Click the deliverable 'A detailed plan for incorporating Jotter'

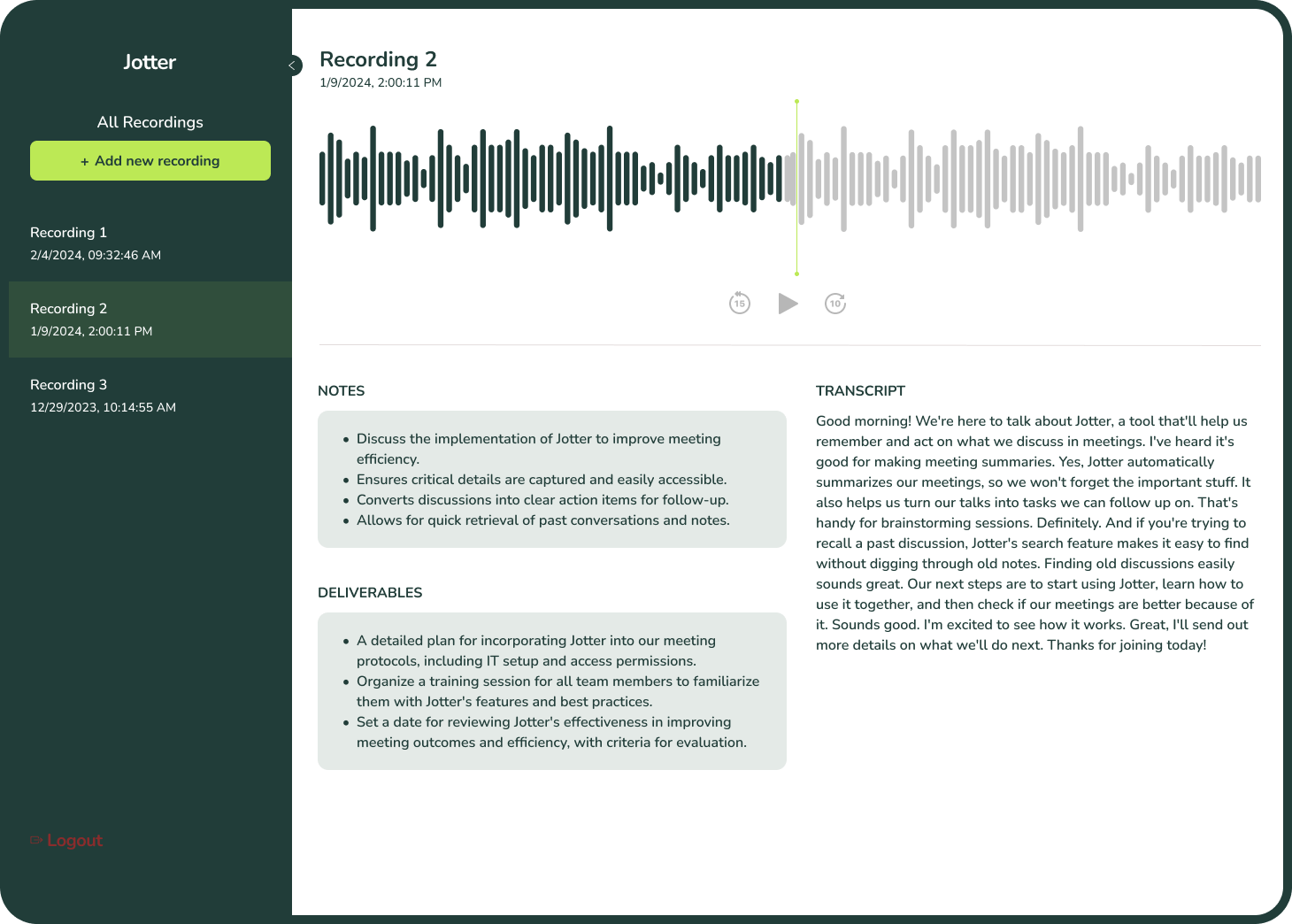click(536, 651)
